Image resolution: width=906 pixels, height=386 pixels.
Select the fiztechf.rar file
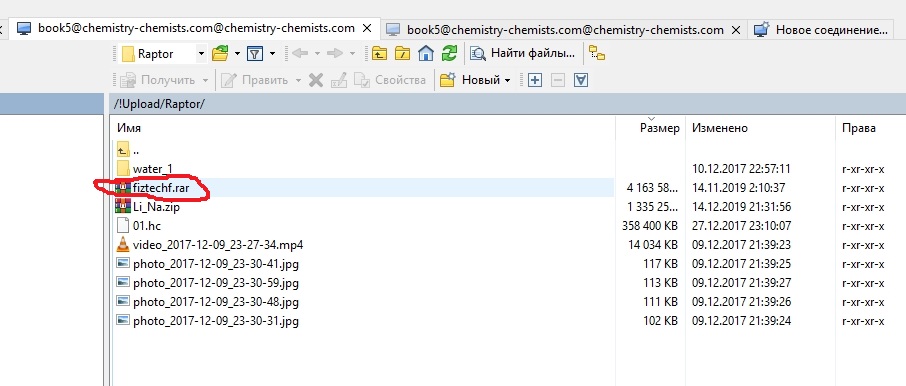pos(364,188)
